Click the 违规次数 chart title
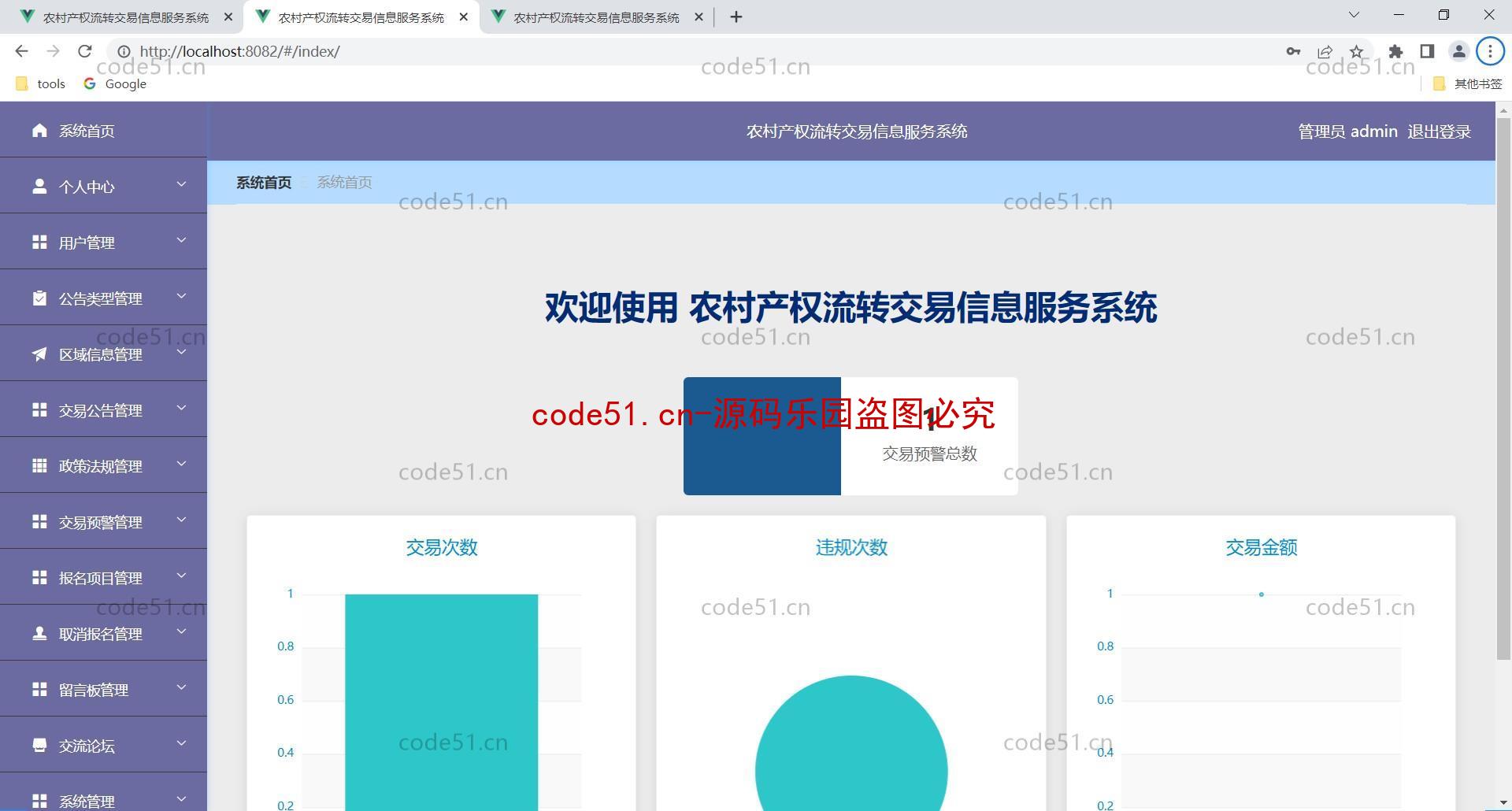 click(x=851, y=547)
